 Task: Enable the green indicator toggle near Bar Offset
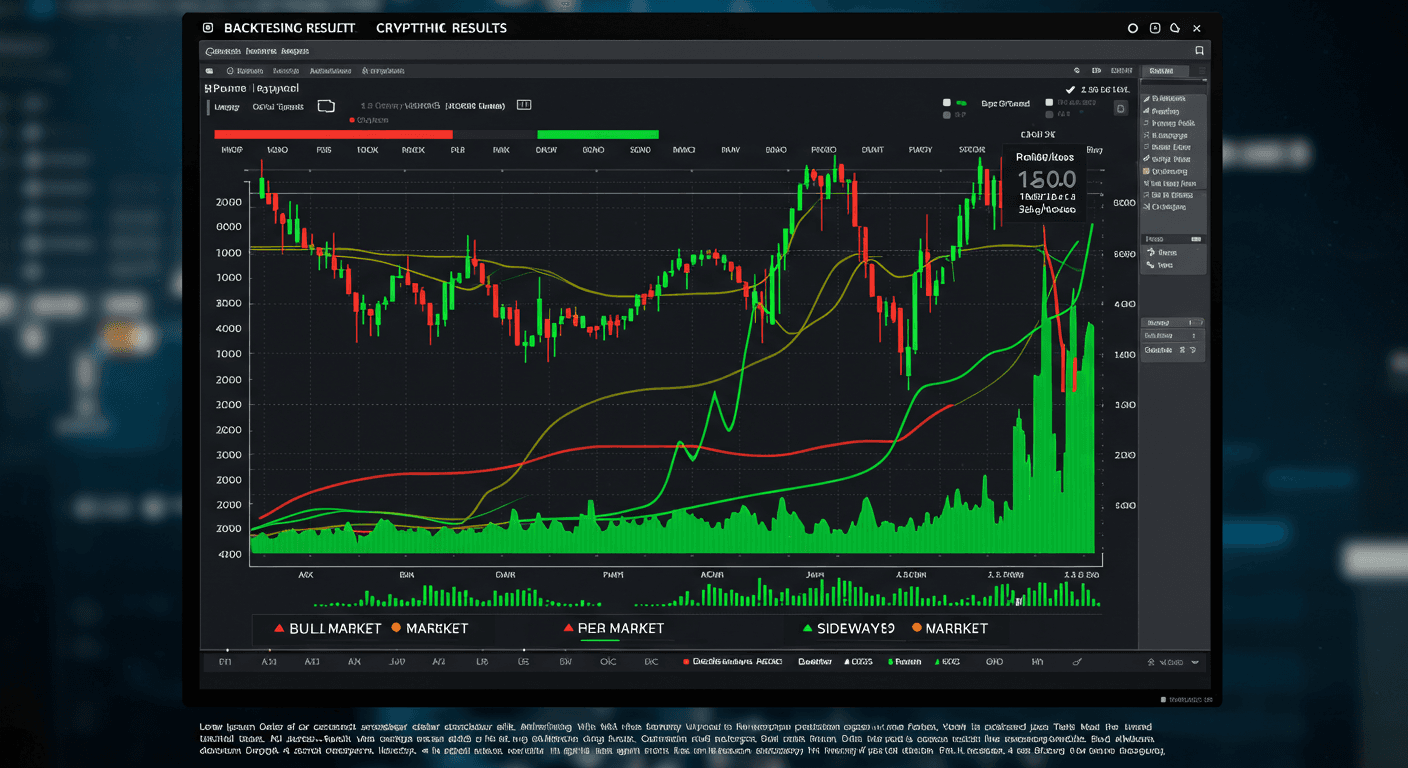click(x=961, y=103)
